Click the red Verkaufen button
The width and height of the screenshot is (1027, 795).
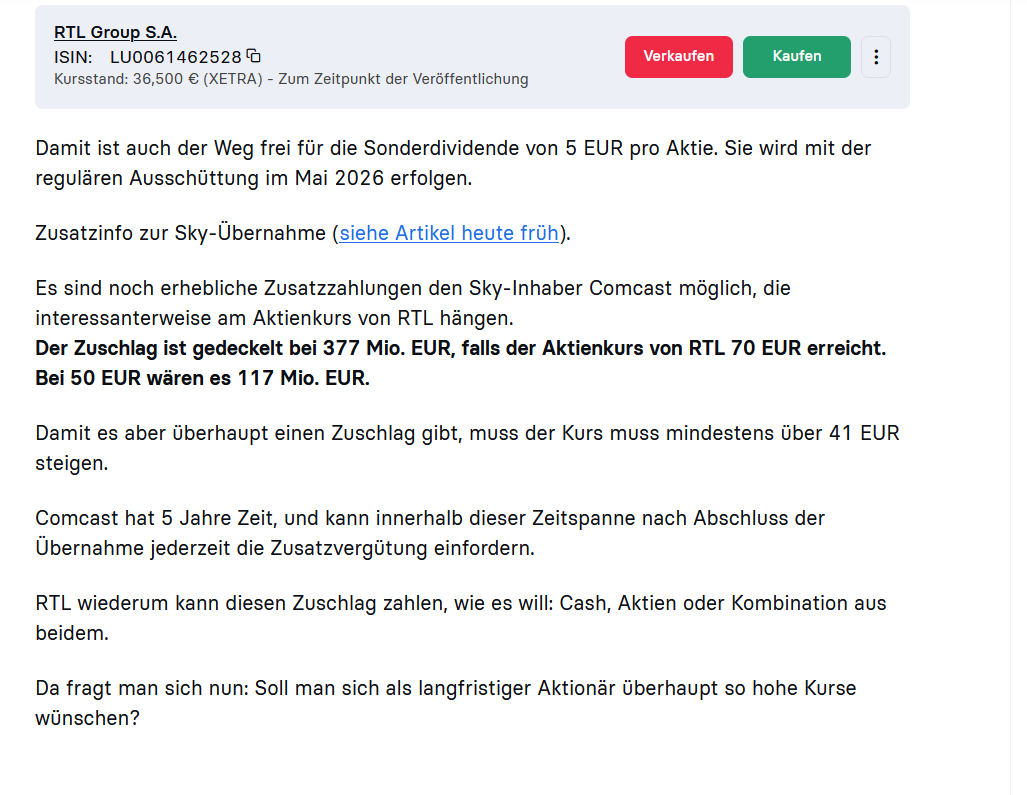pyautogui.click(x=678, y=57)
